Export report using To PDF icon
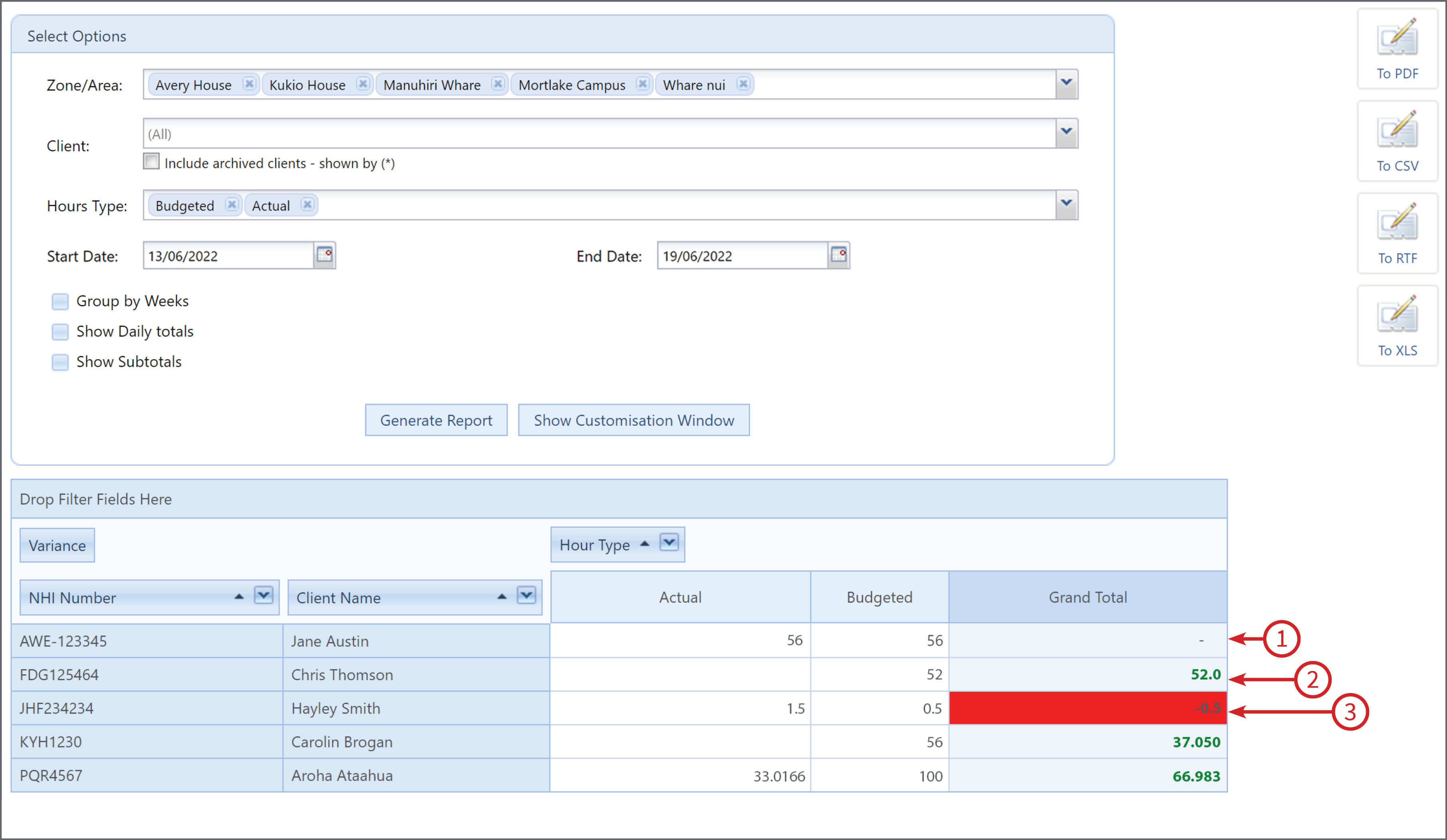The width and height of the screenshot is (1447, 840). 1397,49
